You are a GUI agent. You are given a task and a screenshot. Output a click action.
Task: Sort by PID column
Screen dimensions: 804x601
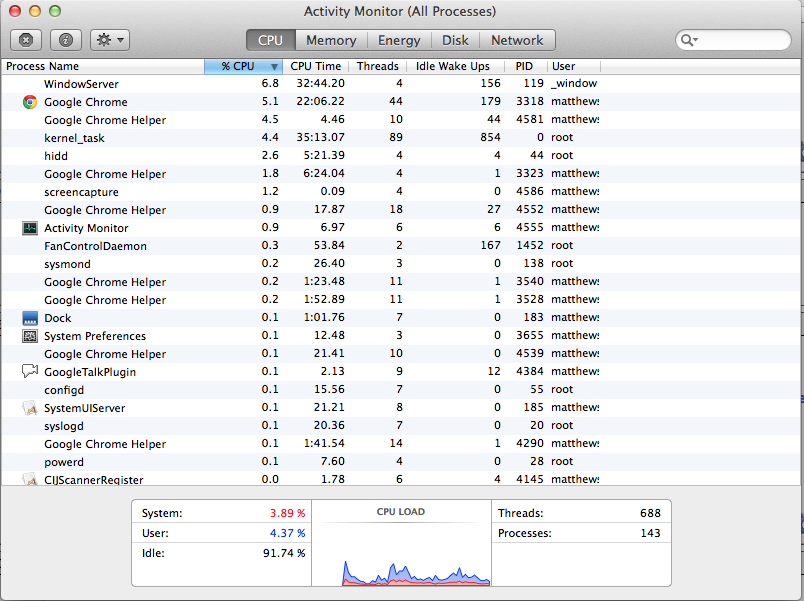coord(524,66)
